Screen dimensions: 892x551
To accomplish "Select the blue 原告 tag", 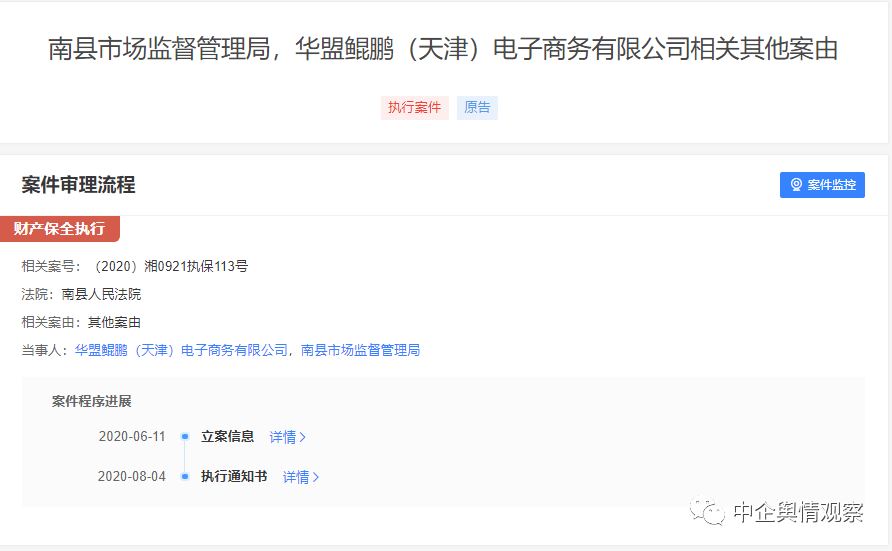I will point(477,107).
